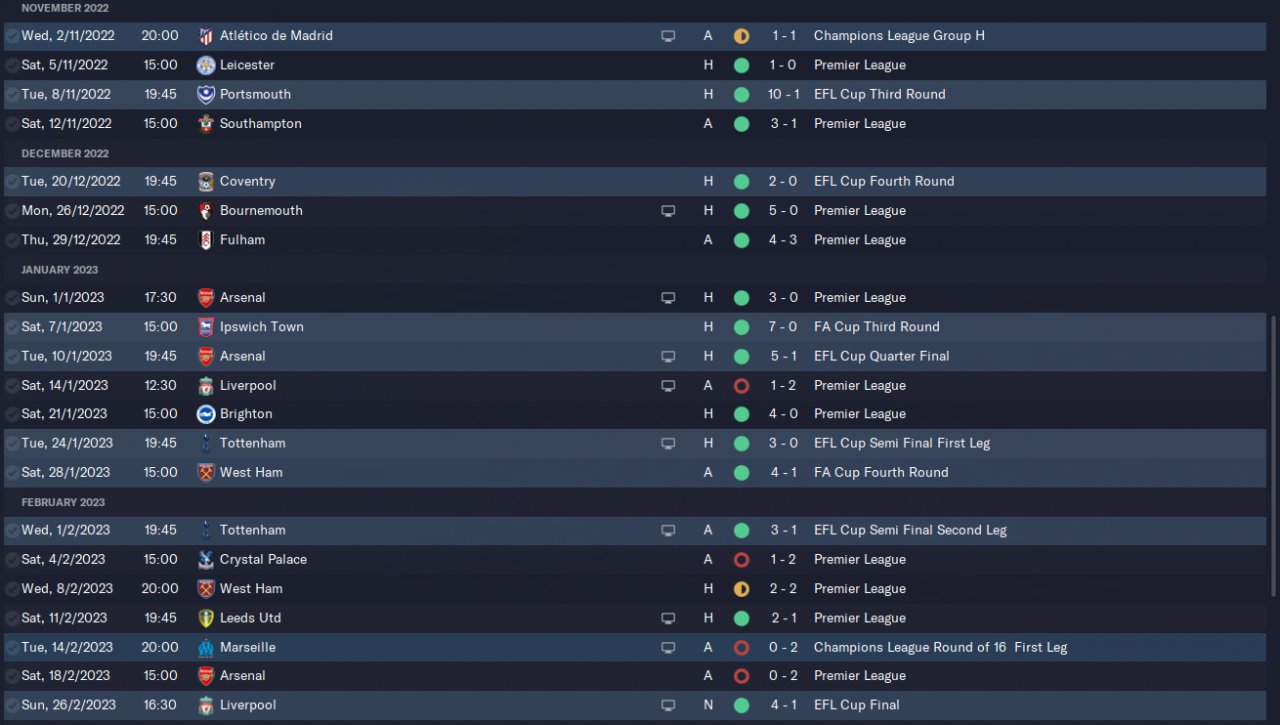Screen dimensions: 1280x725
Task: View the 10 - 1 Portsmouth match result
Action: 783,94
